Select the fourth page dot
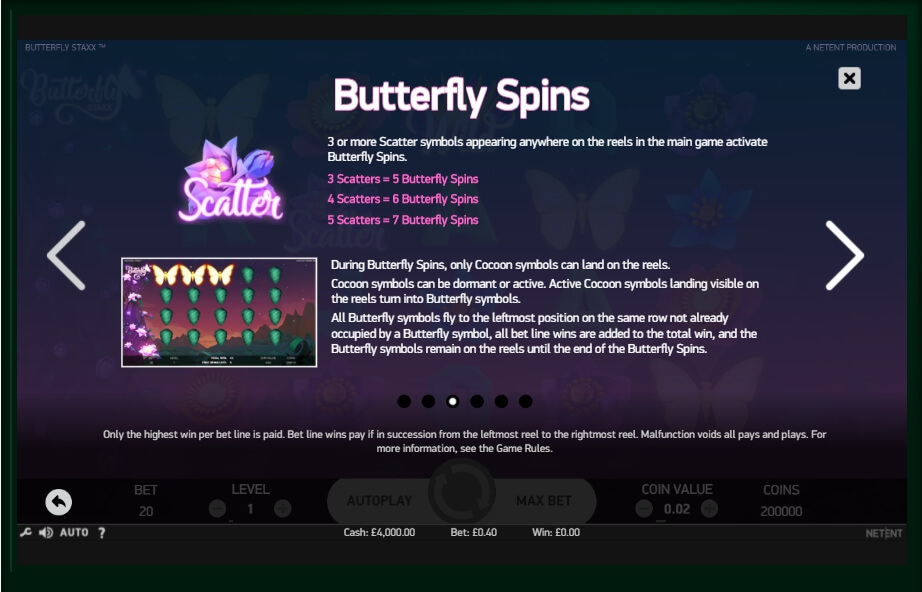The image size is (922, 592). (x=477, y=402)
